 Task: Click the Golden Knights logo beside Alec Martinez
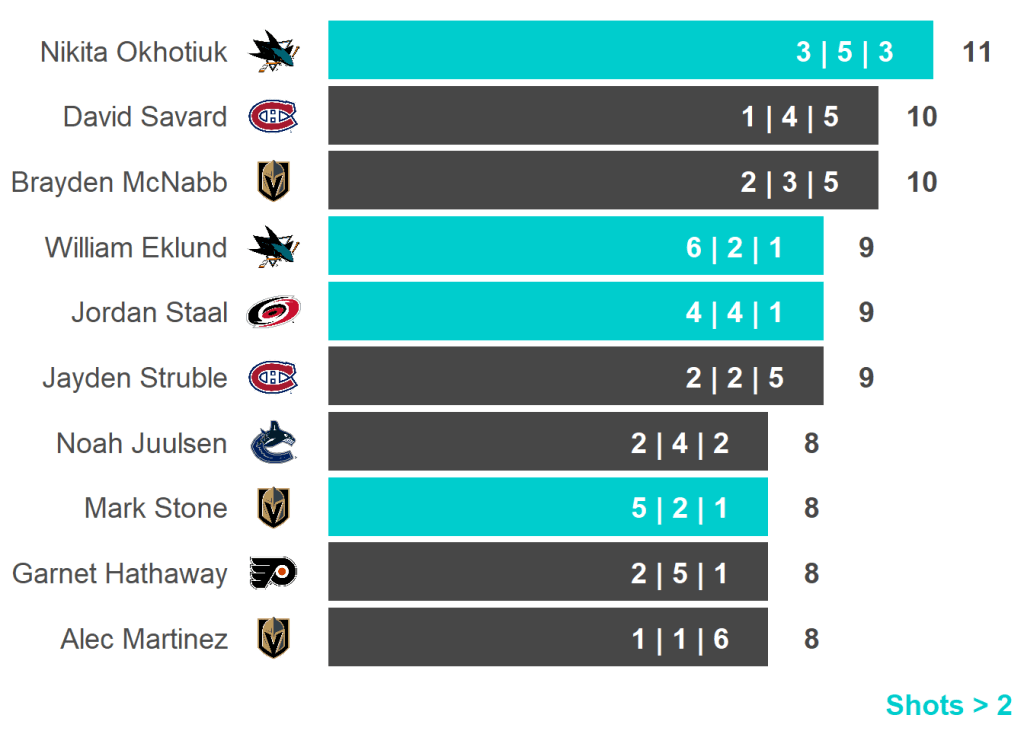pos(273,638)
